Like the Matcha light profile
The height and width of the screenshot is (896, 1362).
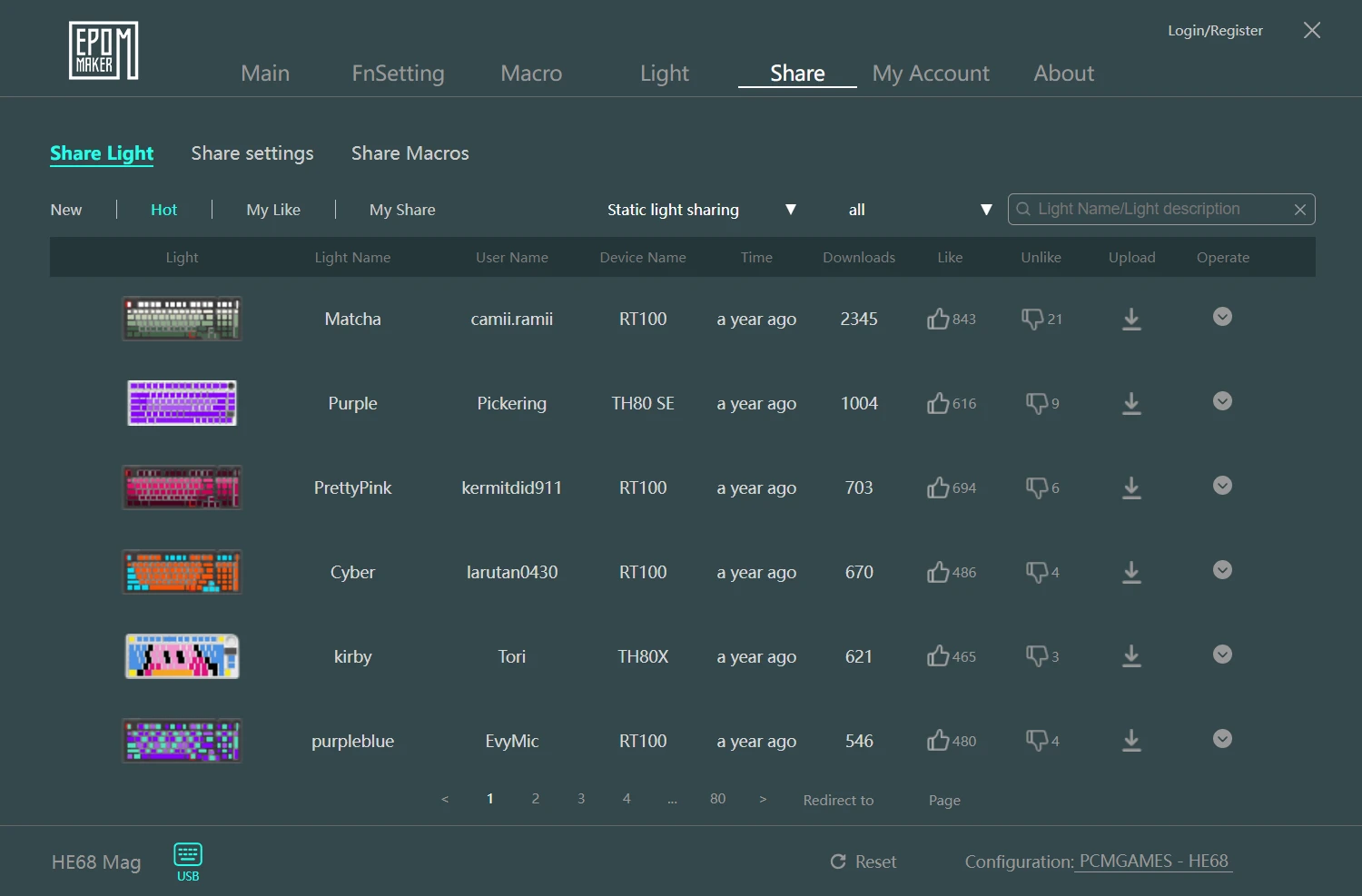click(938, 319)
